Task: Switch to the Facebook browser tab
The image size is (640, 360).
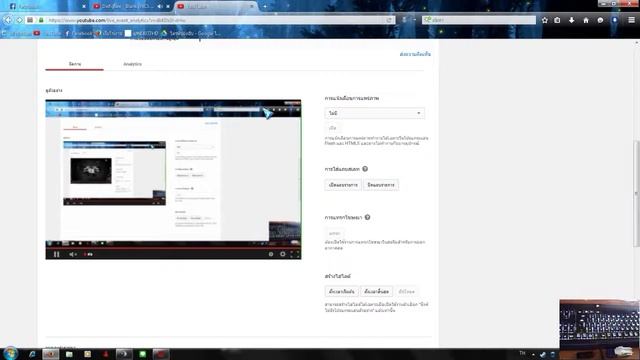Action: pos(45,6)
